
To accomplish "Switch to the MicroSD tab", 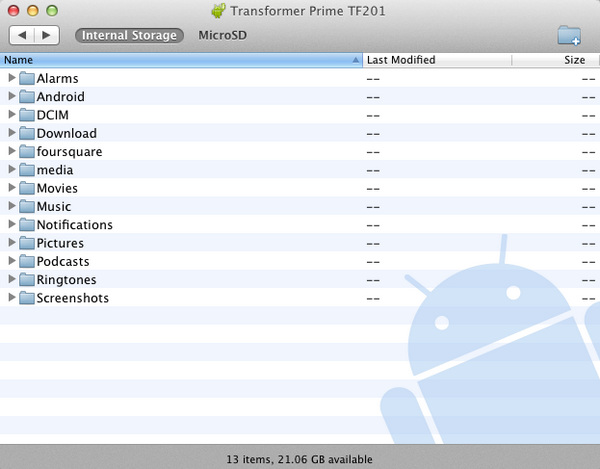I will [x=222, y=36].
